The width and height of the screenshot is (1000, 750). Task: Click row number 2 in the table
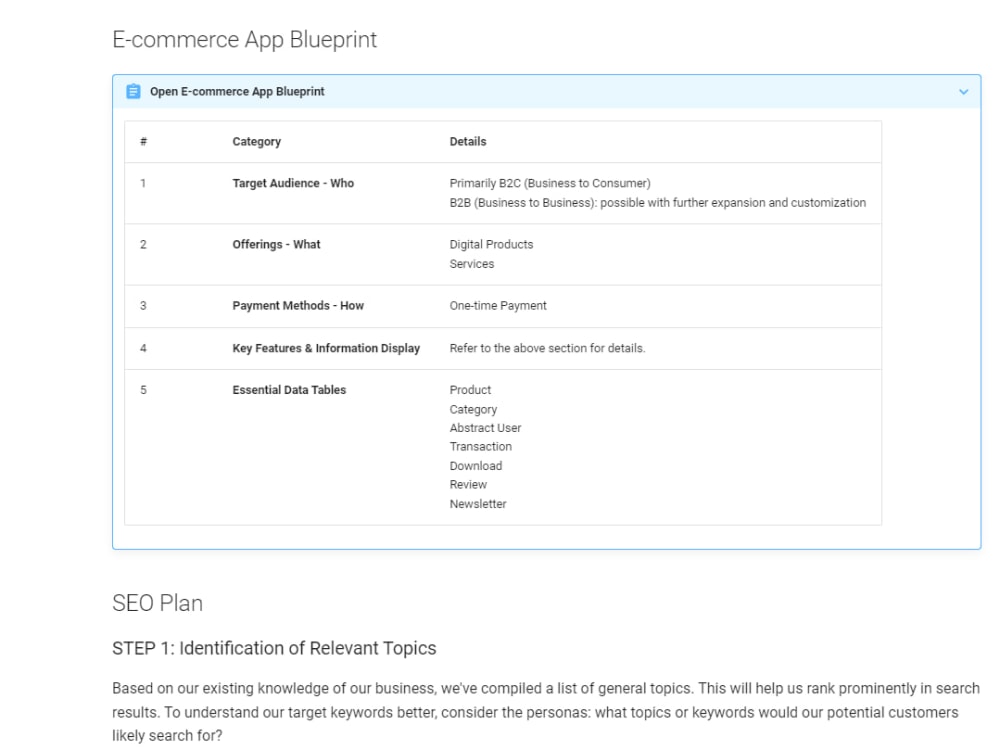[x=143, y=244]
